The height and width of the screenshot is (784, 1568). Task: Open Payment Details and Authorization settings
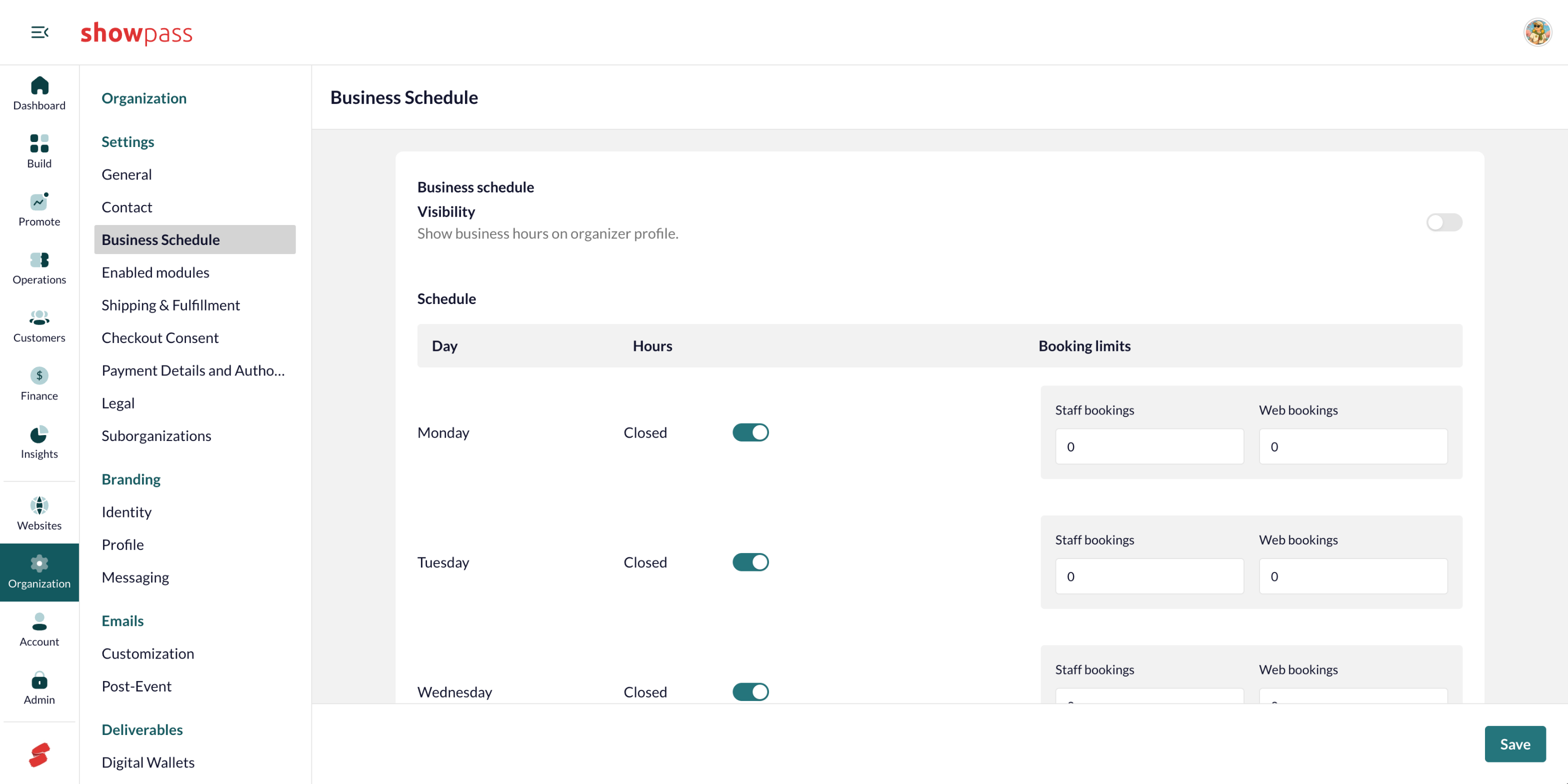coord(195,370)
